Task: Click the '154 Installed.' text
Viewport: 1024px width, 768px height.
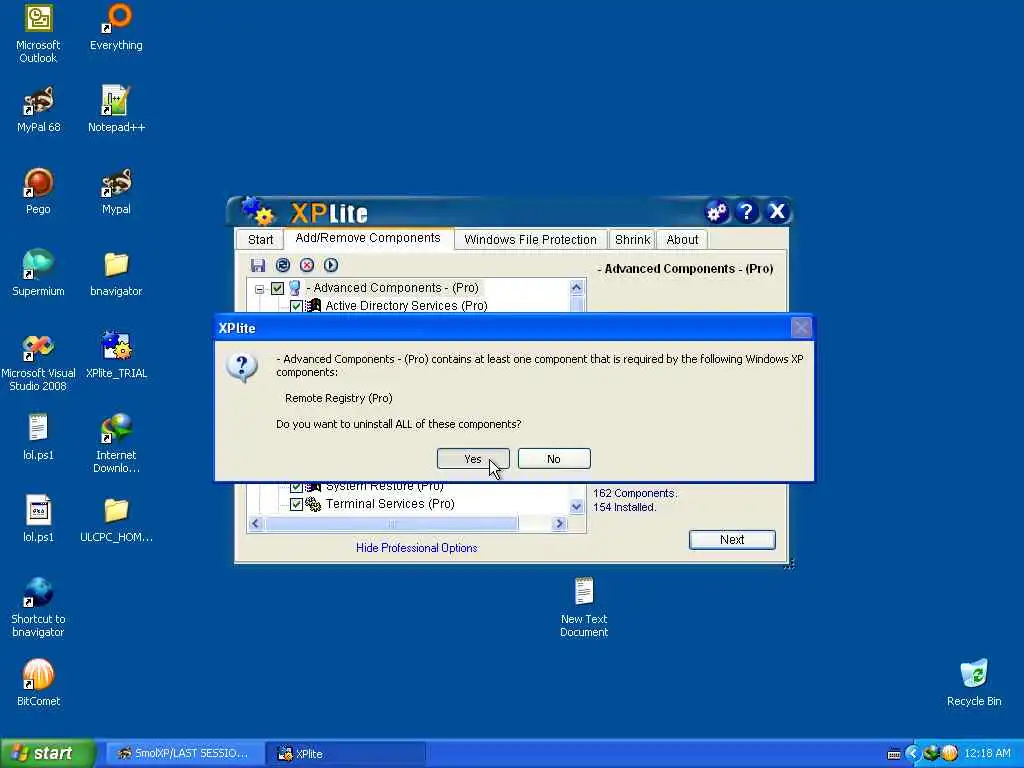Action: click(624, 507)
